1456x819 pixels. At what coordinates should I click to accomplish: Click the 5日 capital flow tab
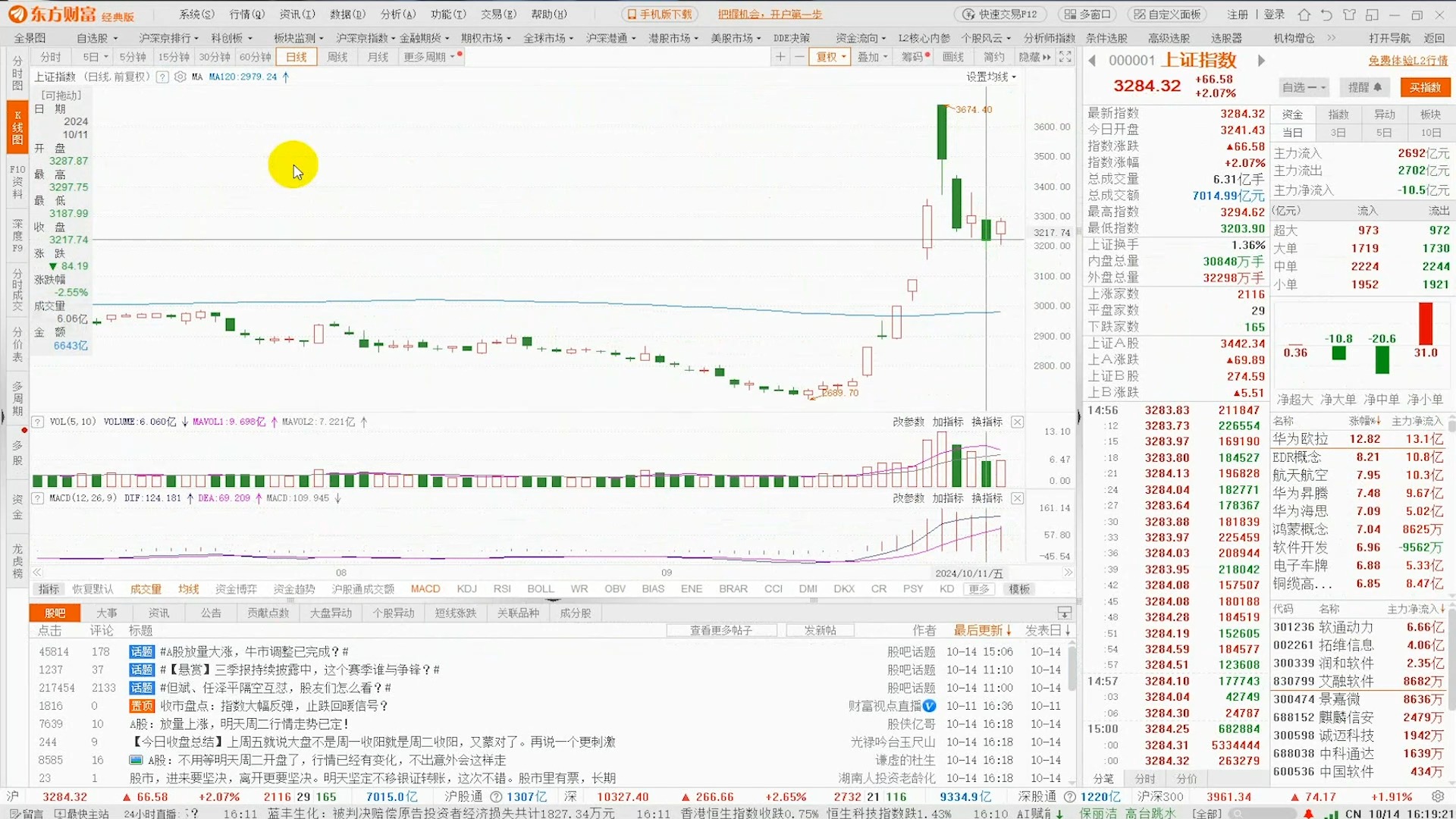[x=1384, y=133]
